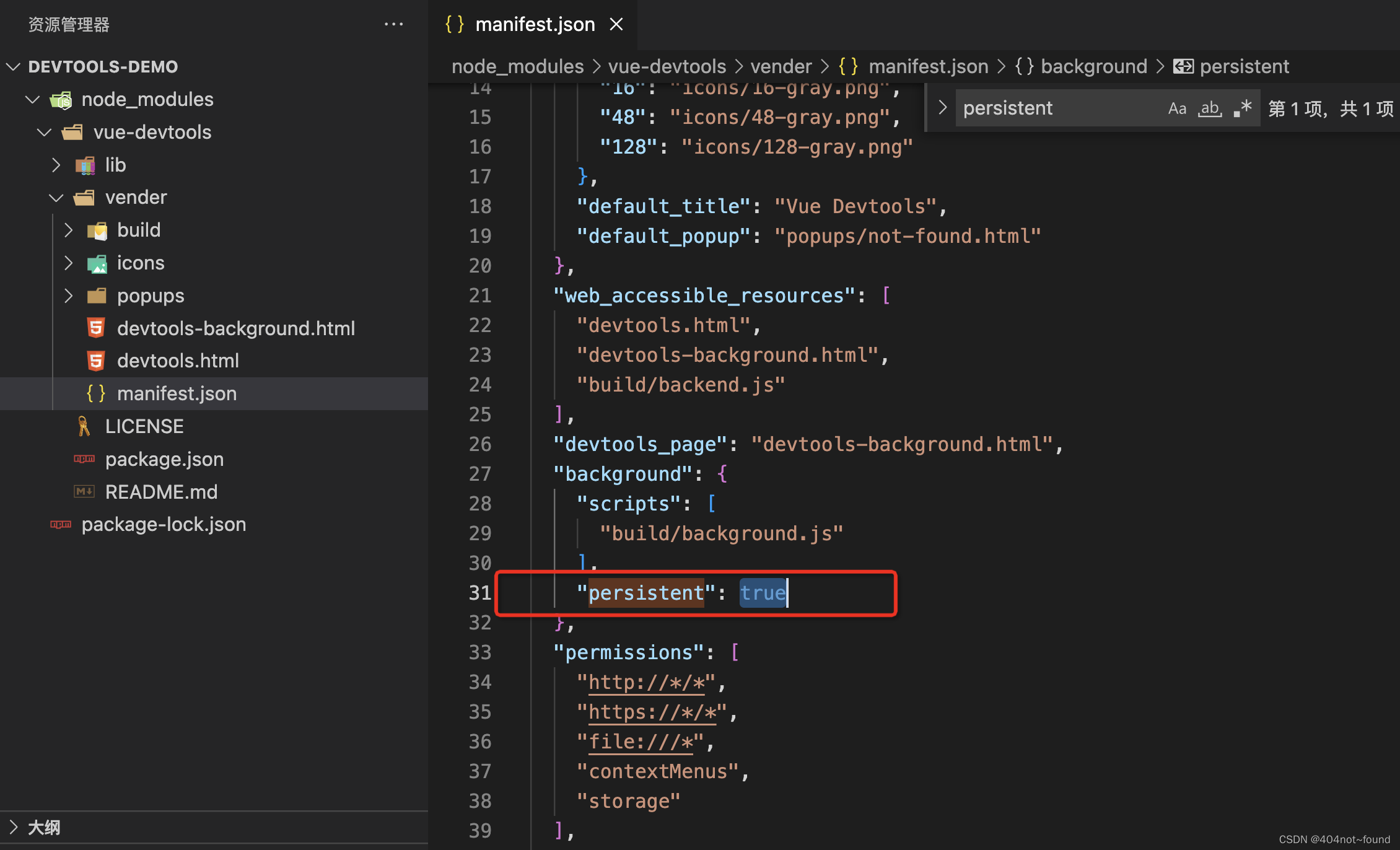Screen dimensions: 1400x850
Task: Click the background breadcrumb segment
Action: tap(1093, 66)
